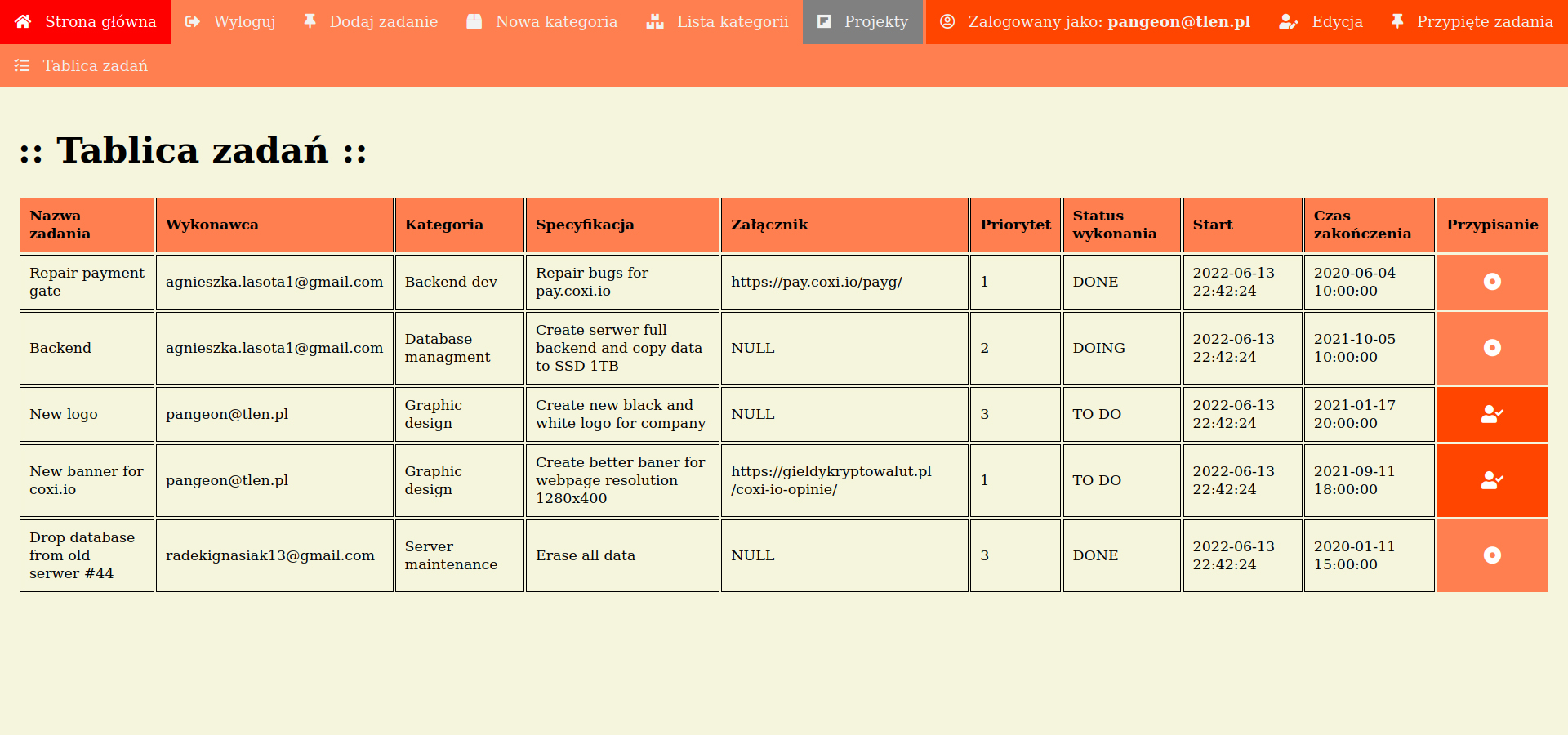1568x735 pixels.
Task: Click the list icon beside Tablica zadań
Action: 22,65
